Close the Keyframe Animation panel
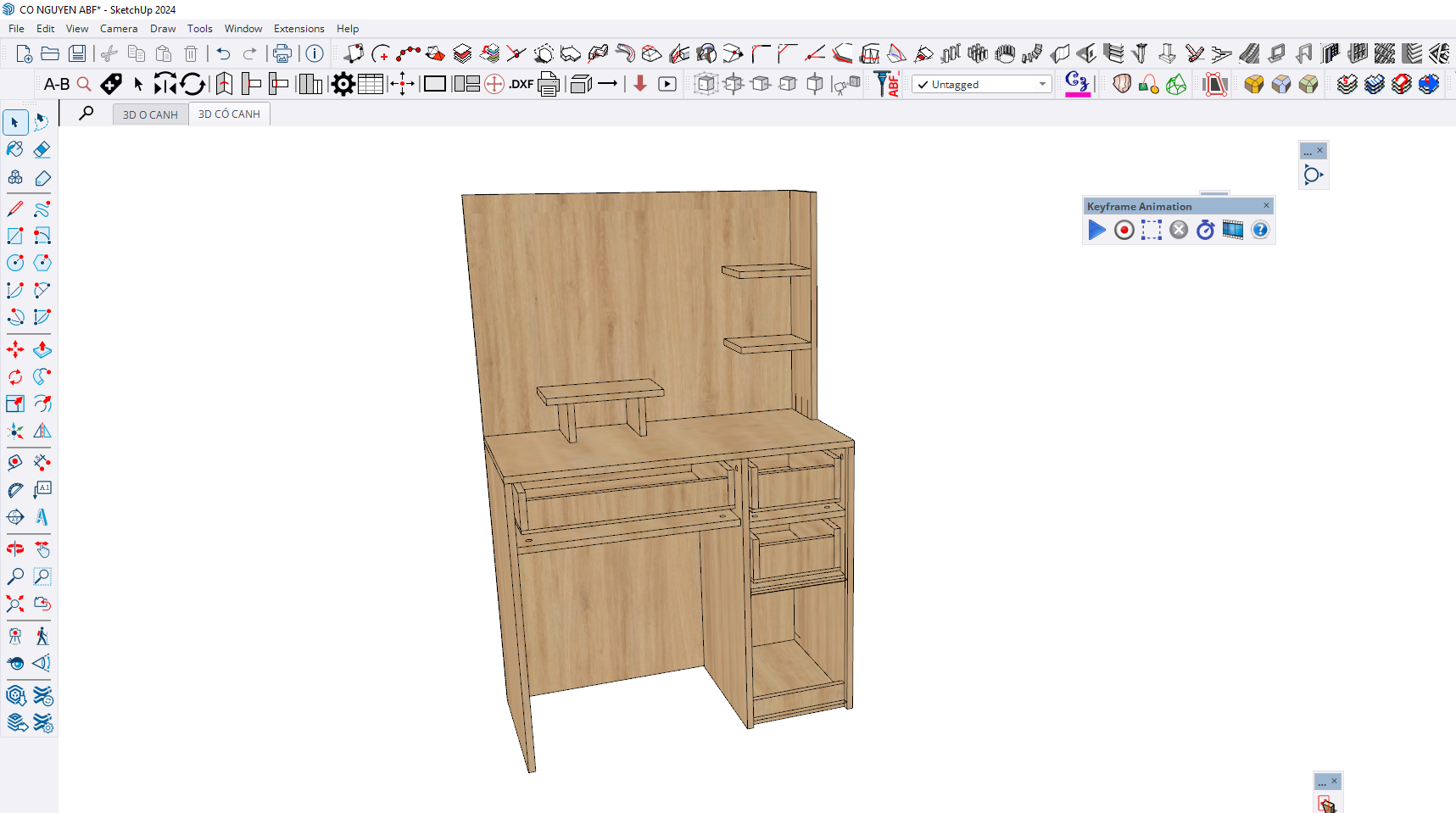 coord(1266,206)
